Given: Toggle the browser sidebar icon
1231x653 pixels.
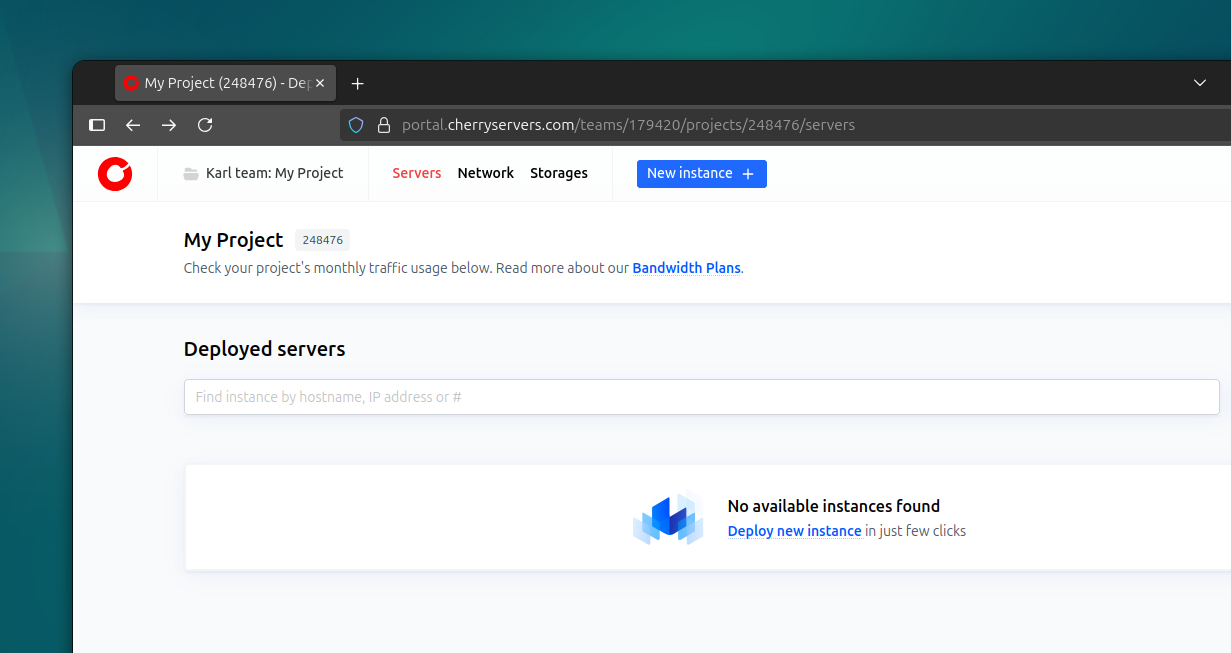Looking at the screenshot, I should (x=97, y=125).
